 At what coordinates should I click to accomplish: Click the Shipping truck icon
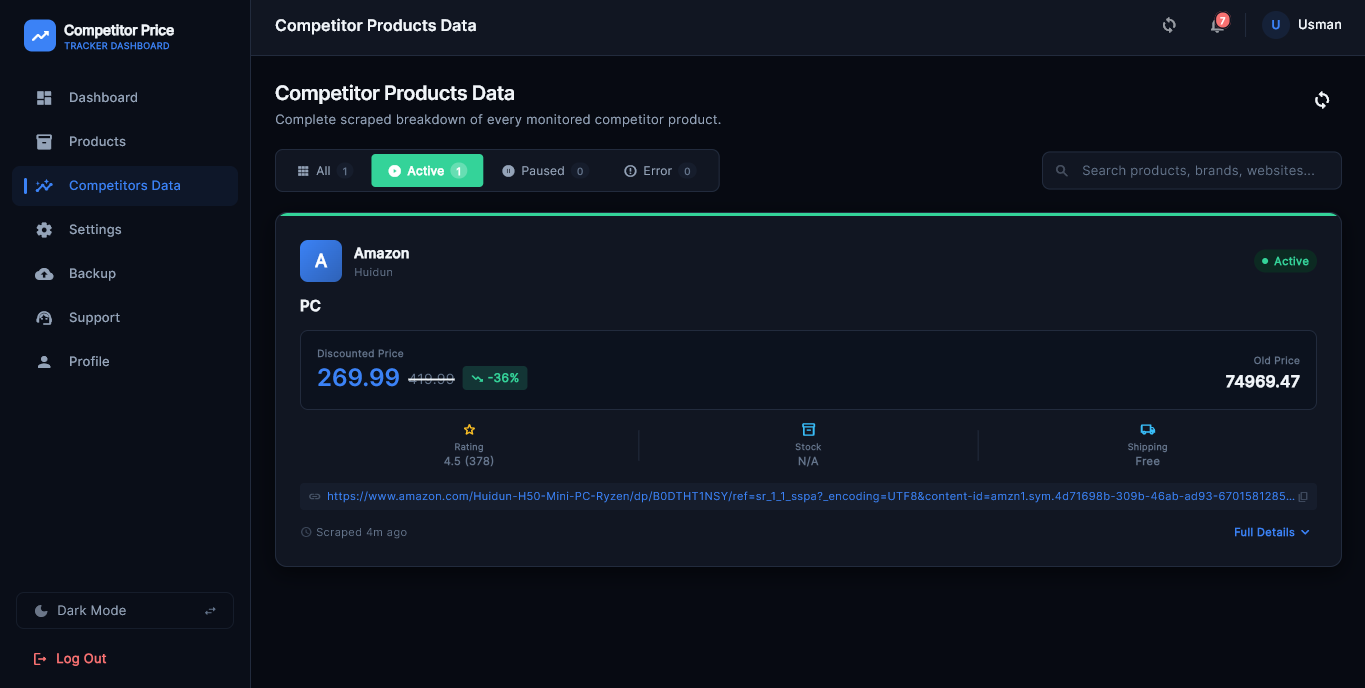point(1147,430)
